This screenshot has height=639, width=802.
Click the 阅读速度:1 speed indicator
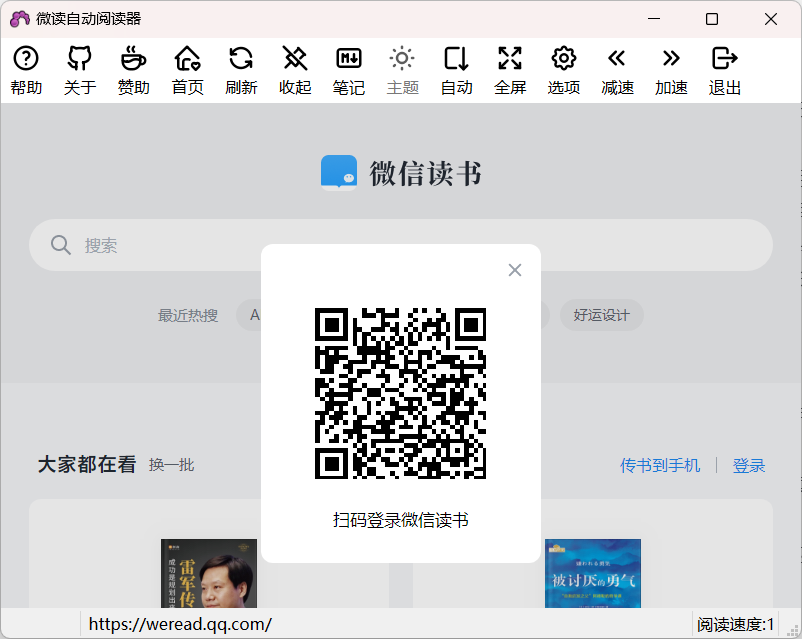[x=737, y=621]
